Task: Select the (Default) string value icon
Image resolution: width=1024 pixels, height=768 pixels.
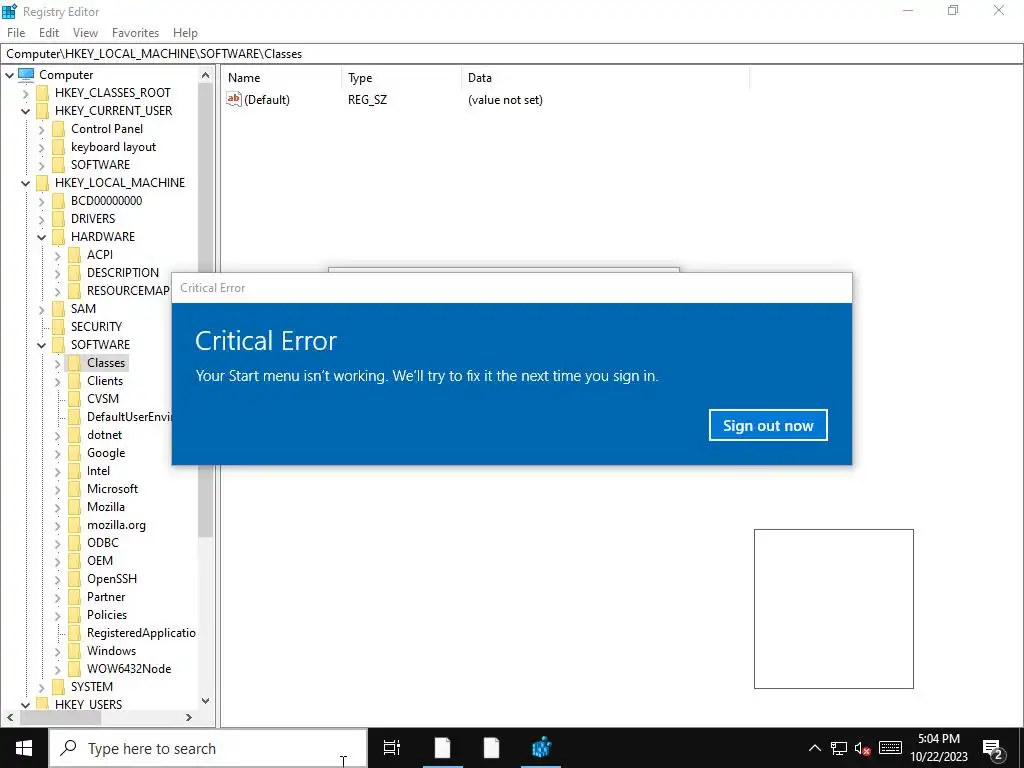Action: (x=234, y=99)
